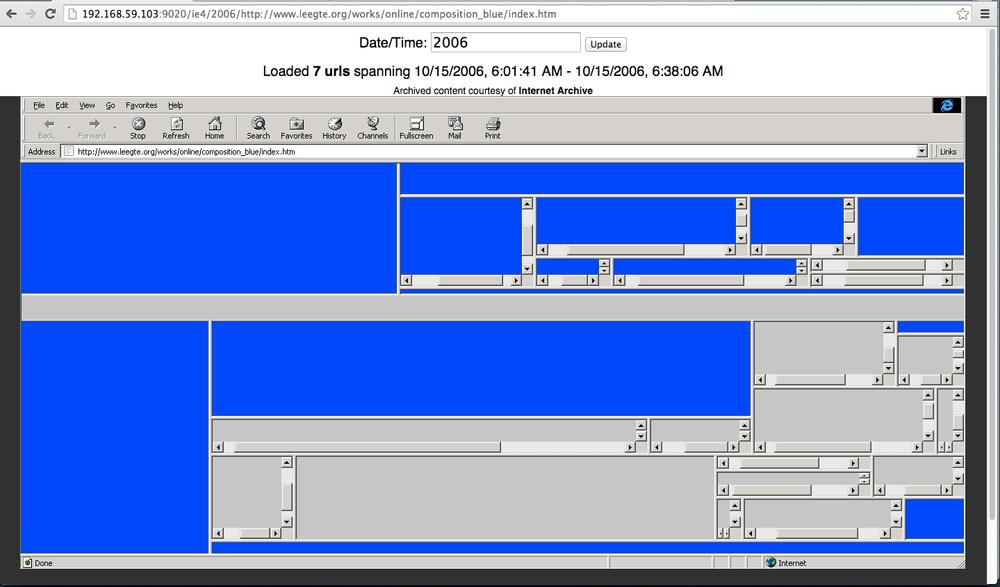Screen dimensions: 1000x587
Task: Open the IE File menu
Action: pyautogui.click(x=39, y=105)
